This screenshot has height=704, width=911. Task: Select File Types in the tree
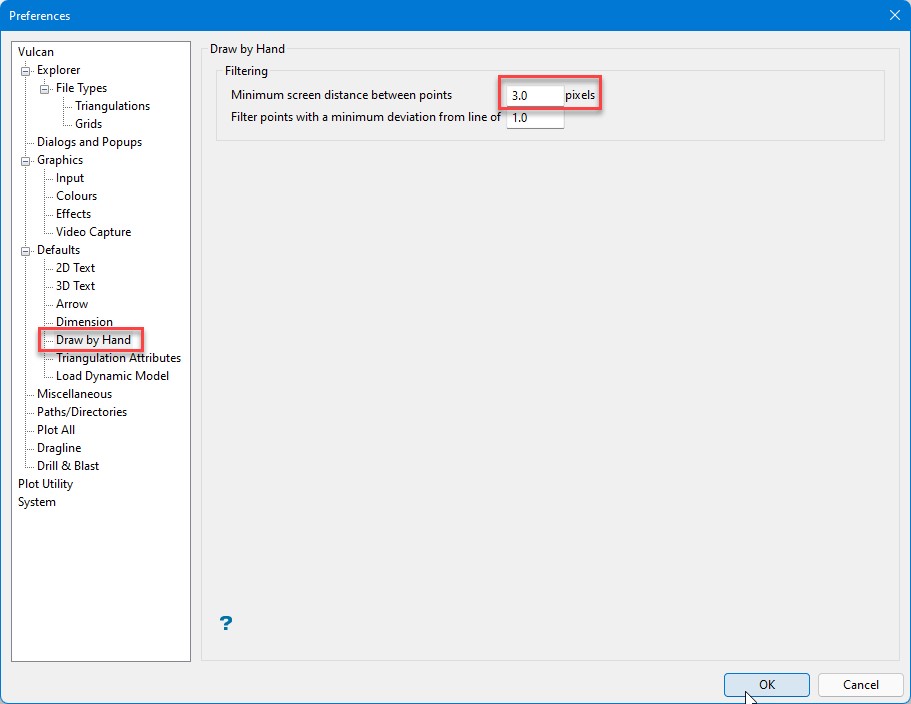click(81, 88)
